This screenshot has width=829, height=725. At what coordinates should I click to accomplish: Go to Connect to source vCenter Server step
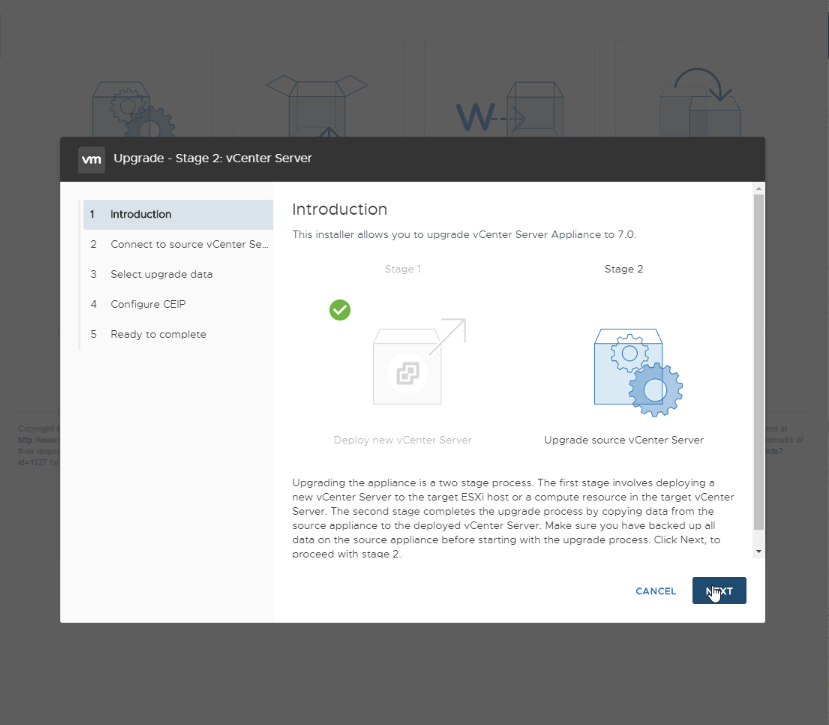point(178,244)
